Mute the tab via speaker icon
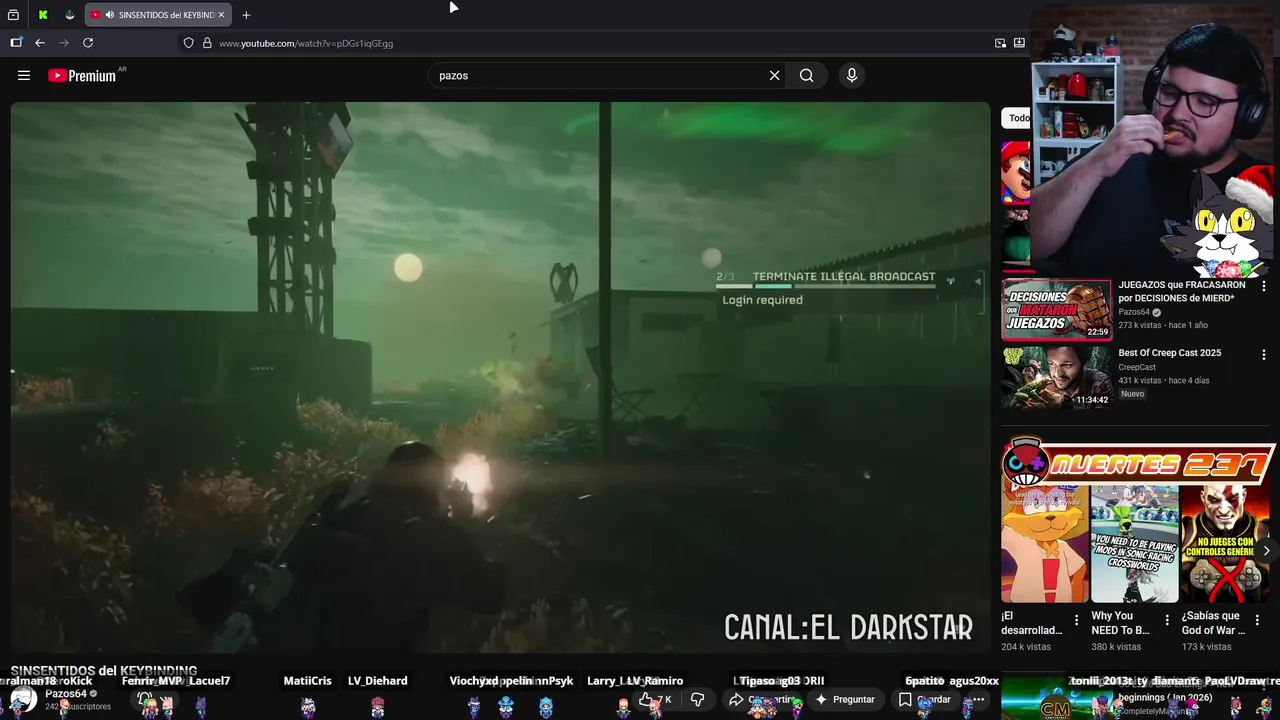The height and width of the screenshot is (720, 1280). (x=109, y=15)
